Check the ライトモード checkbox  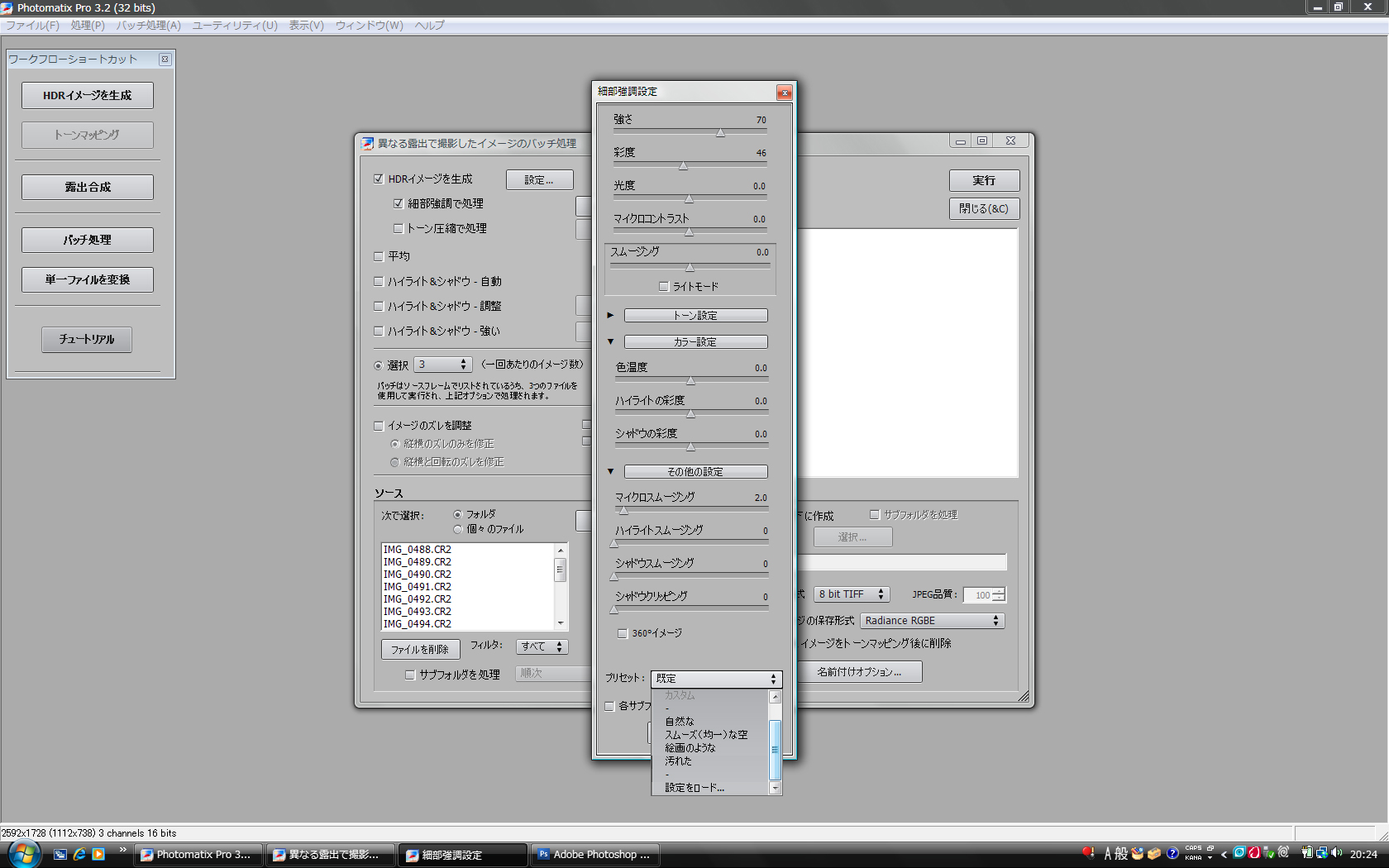click(663, 287)
